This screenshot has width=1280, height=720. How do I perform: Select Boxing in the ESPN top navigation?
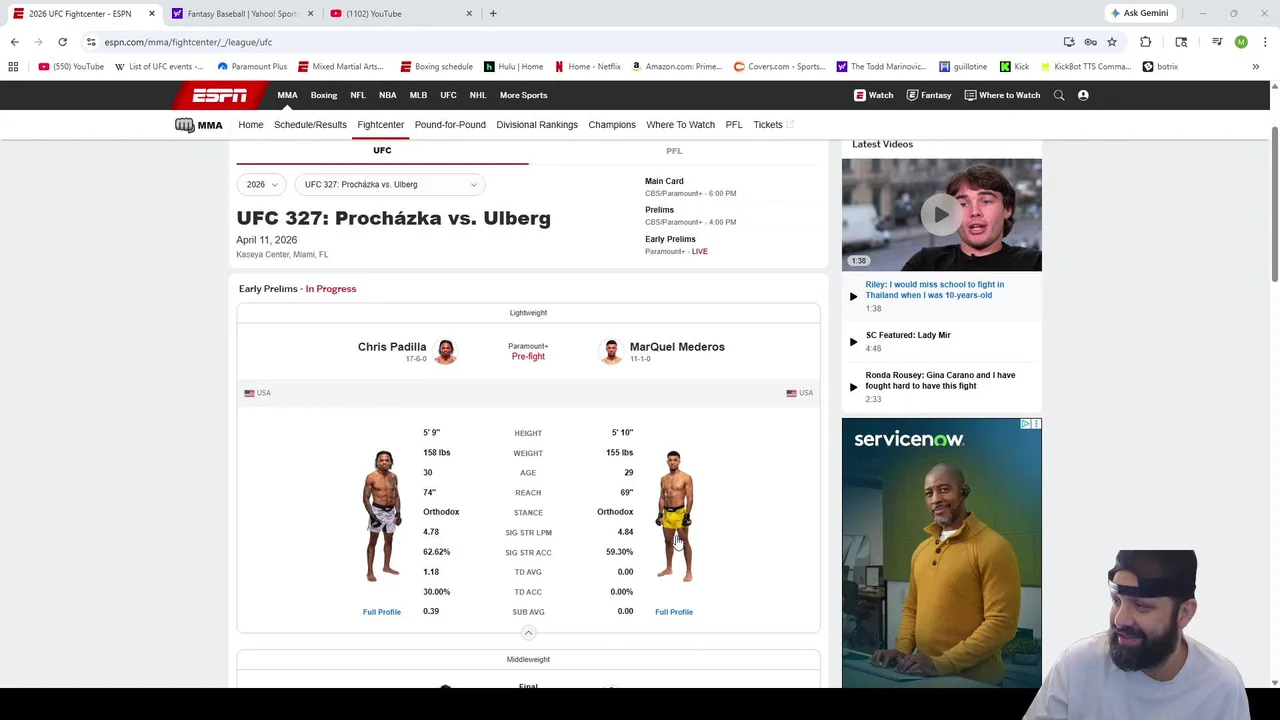[x=324, y=95]
